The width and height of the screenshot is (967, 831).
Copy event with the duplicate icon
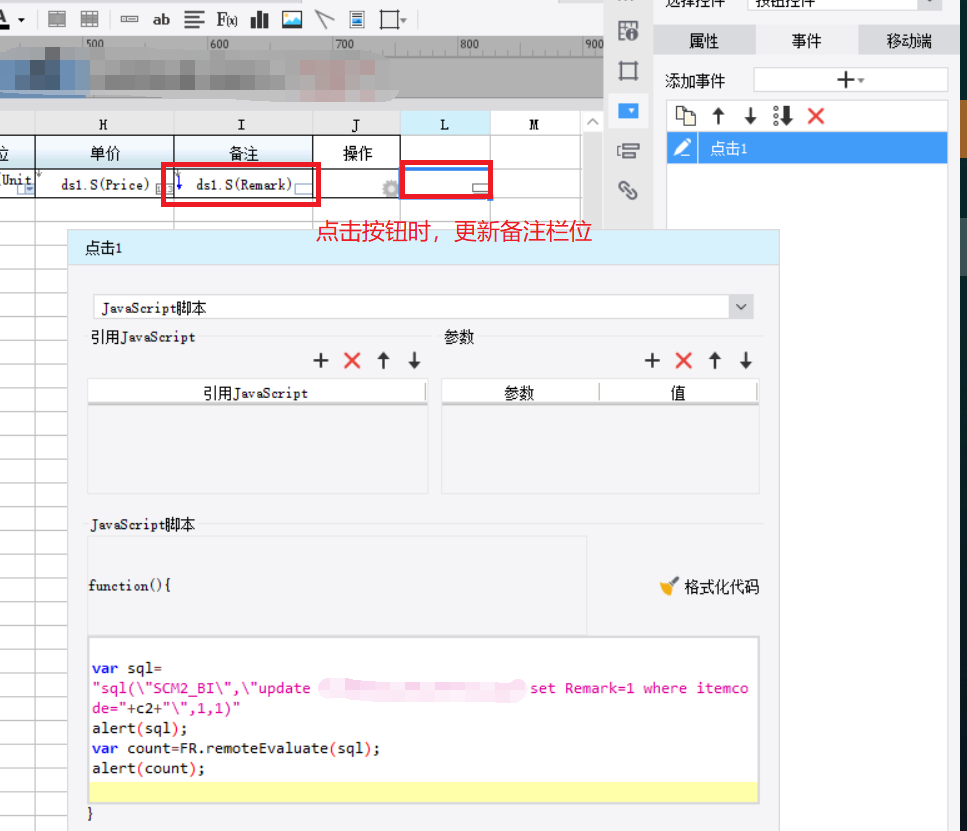click(x=685, y=115)
